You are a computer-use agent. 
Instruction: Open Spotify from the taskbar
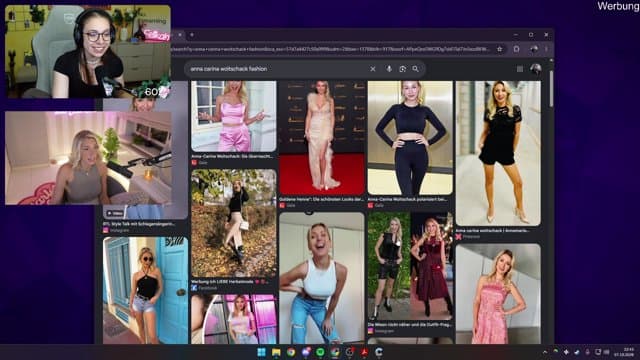coord(320,352)
